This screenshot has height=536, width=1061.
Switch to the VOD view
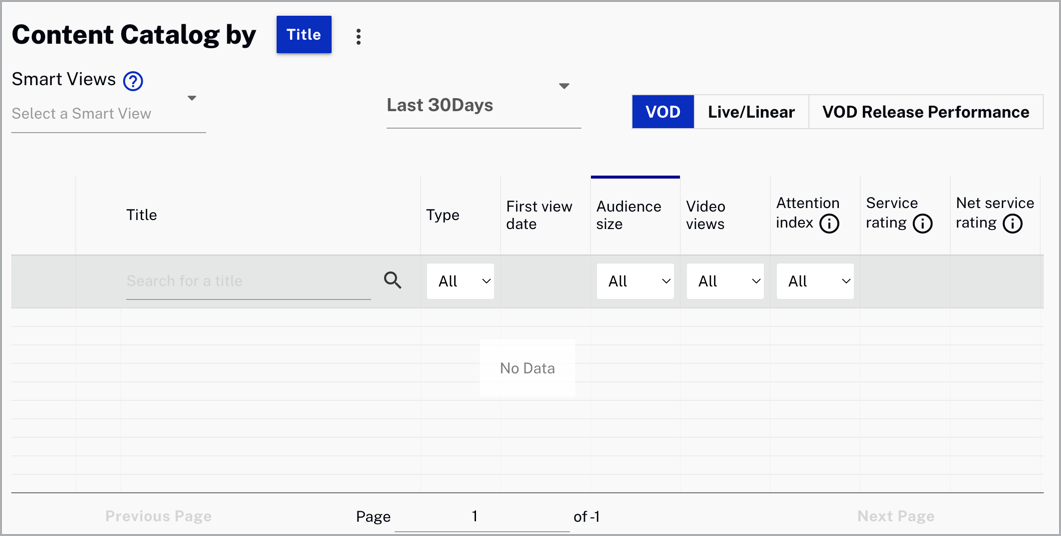point(662,112)
